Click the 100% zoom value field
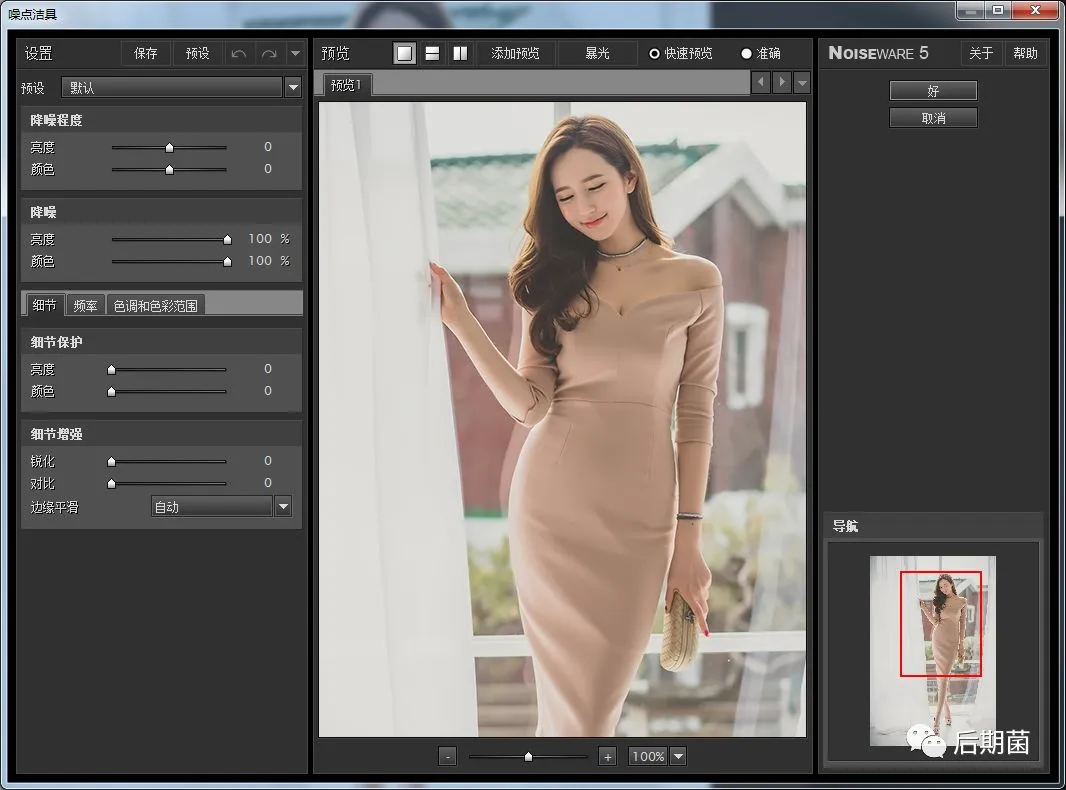1066x790 pixels. coord(648,756)
